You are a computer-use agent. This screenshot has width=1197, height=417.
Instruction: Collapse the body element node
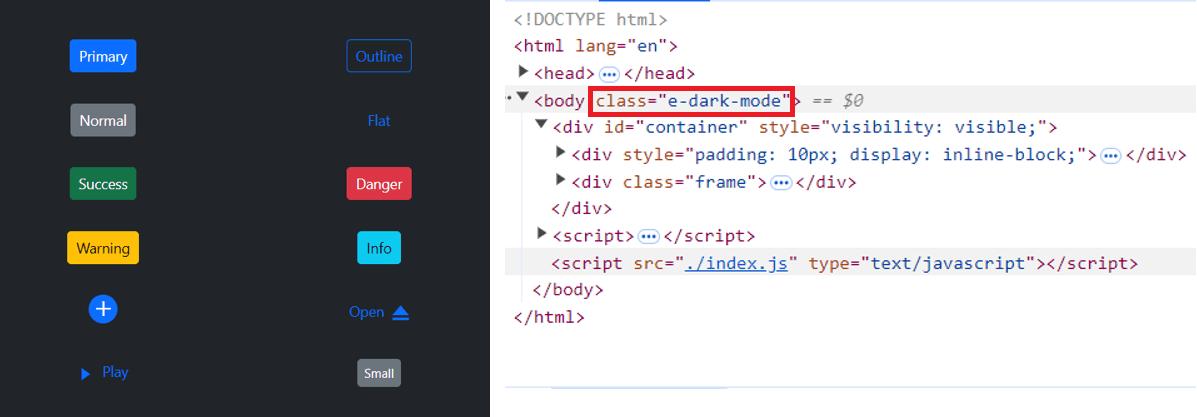[x=523, y=99]
